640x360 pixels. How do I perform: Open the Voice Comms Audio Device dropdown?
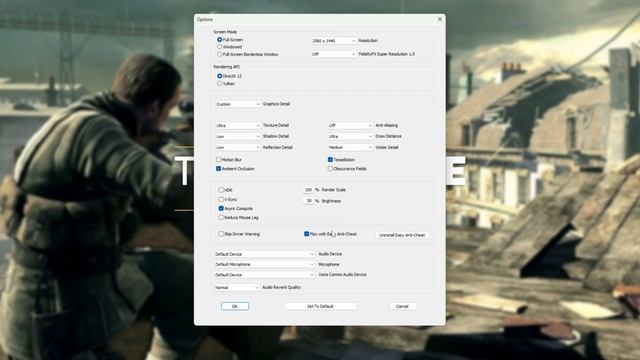point(264,275)
